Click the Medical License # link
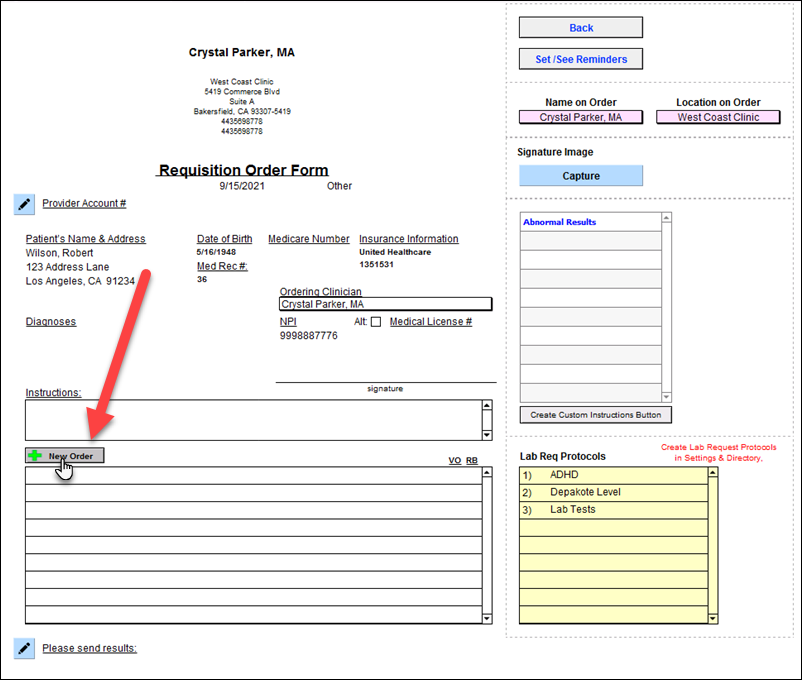The width and height of the screenshot is (802, 680). 430,322
